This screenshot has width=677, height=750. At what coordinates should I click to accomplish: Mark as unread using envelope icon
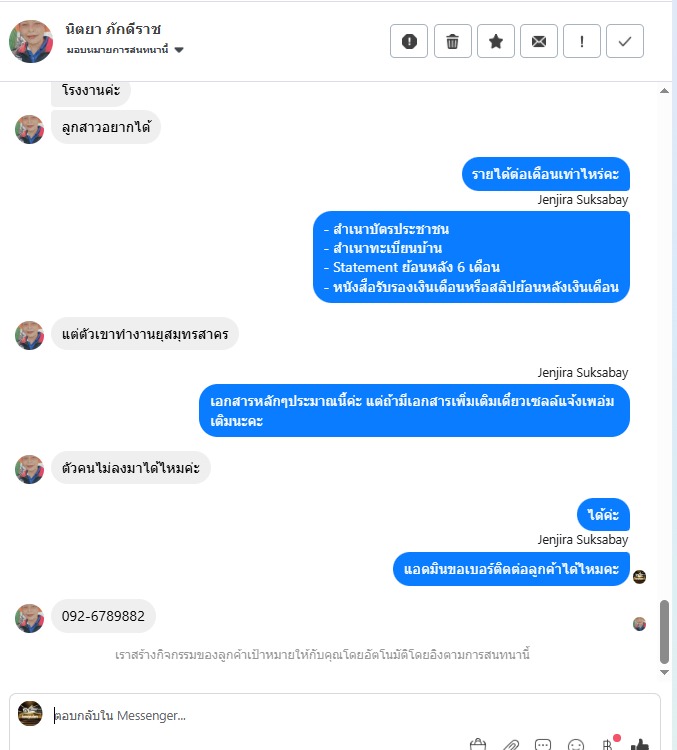coord(539,41)
